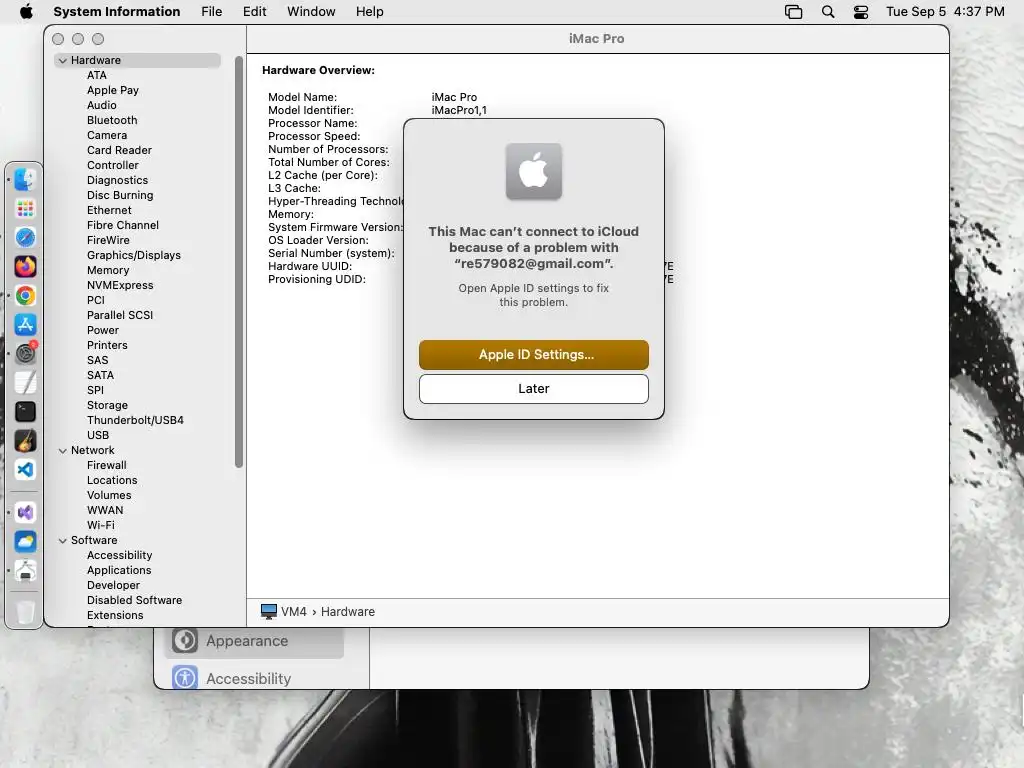Open Control Center in the menu bar
Image resolution: width=1024 pixels, height=768 pixels.
pos(861,12)
